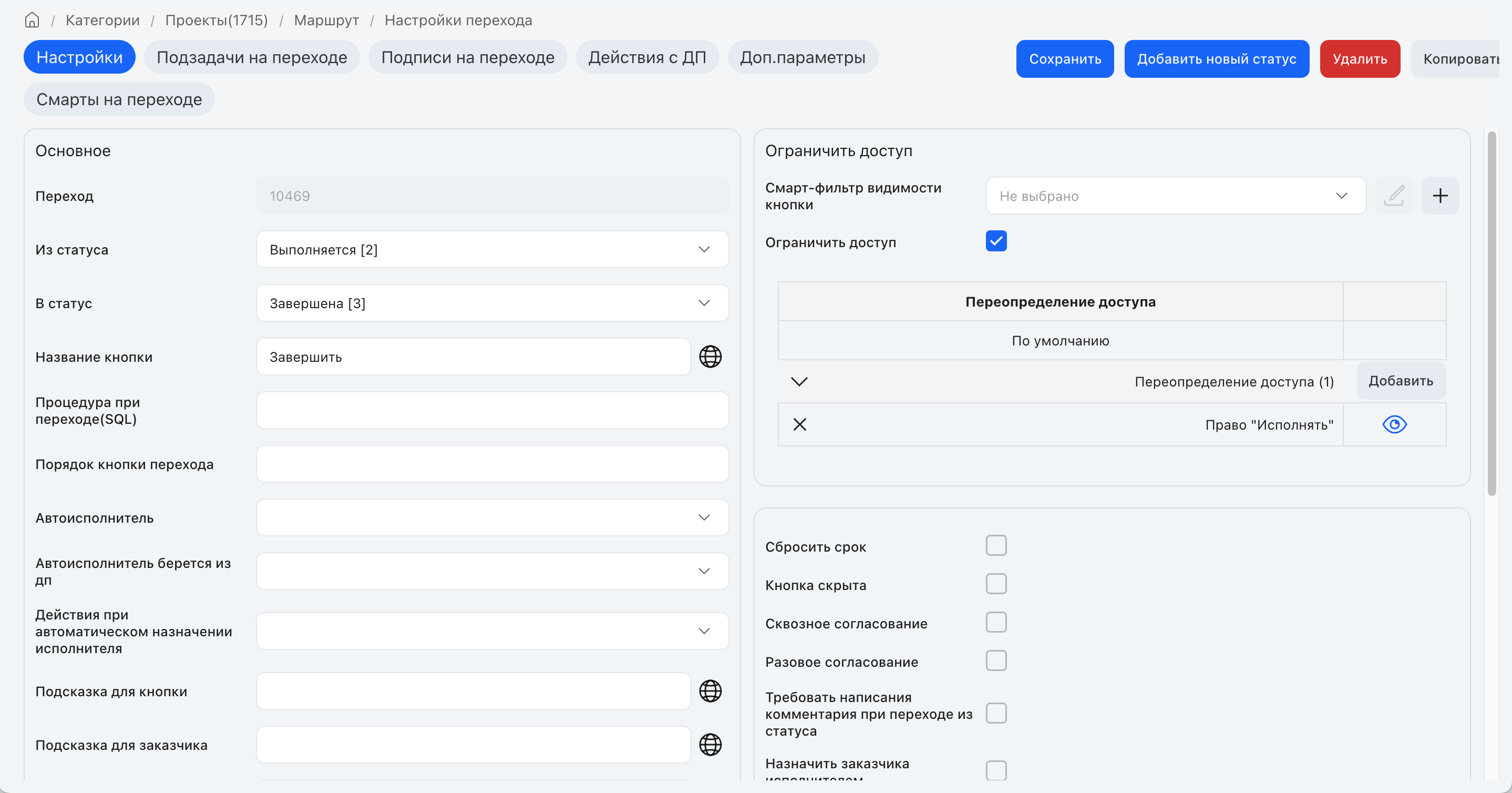
Task: Click Переопределение доступа table header
Action: tap(1060, 301)
